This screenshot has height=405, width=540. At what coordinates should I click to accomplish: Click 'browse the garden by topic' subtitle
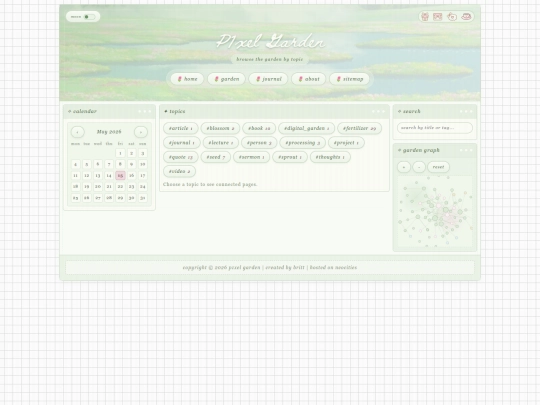pyautogui.click(x=270, y=59)
